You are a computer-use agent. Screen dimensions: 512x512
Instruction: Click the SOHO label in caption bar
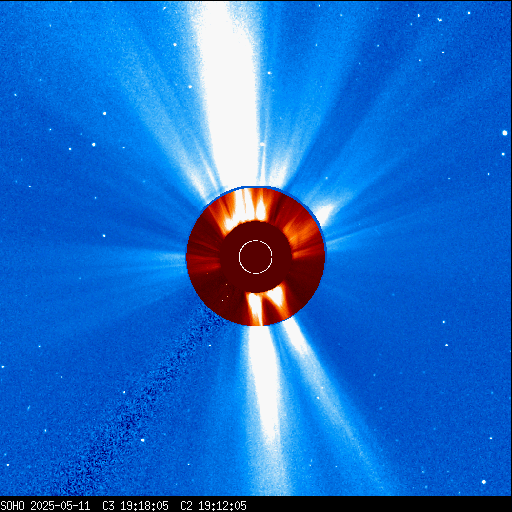(12, 506)
